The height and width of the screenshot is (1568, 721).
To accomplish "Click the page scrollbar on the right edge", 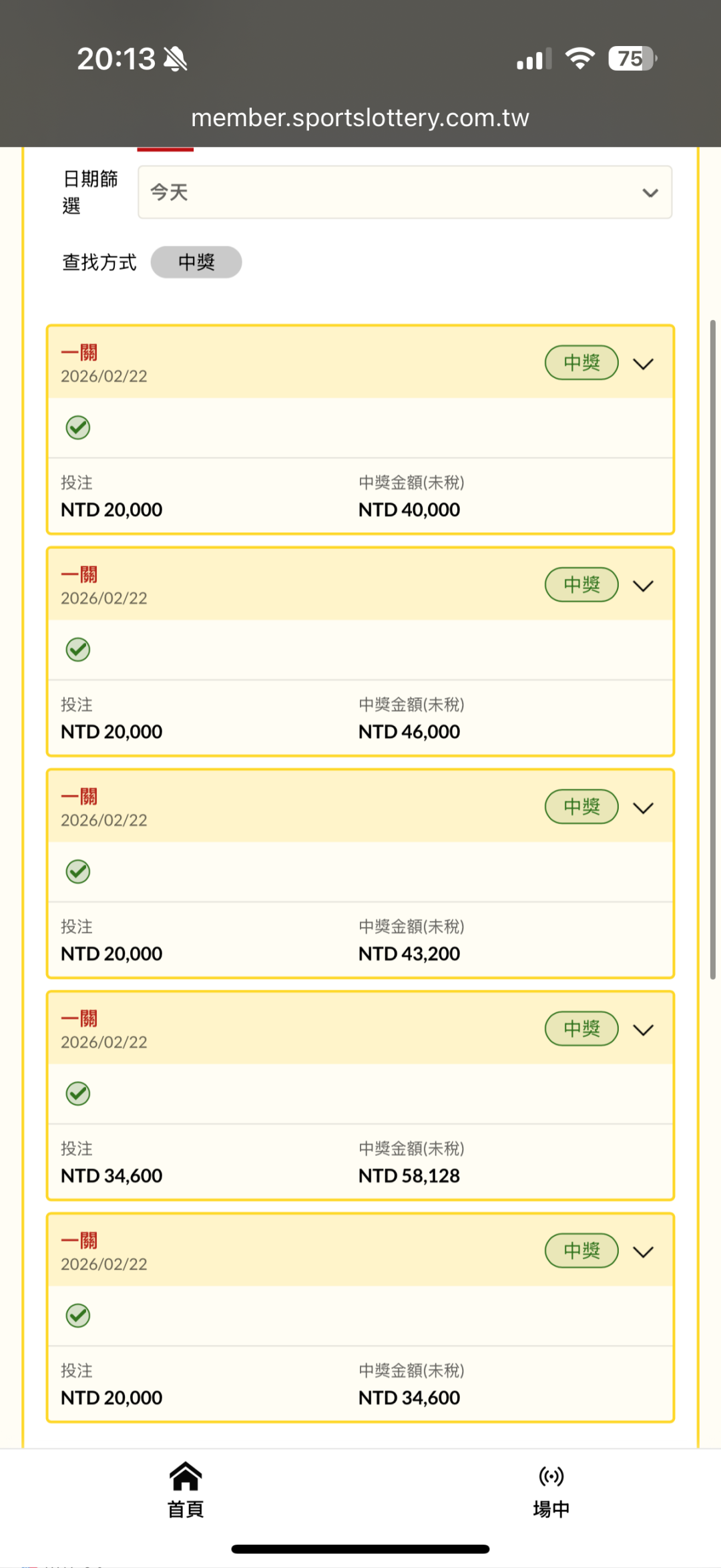I will click(x=713, y=649).
